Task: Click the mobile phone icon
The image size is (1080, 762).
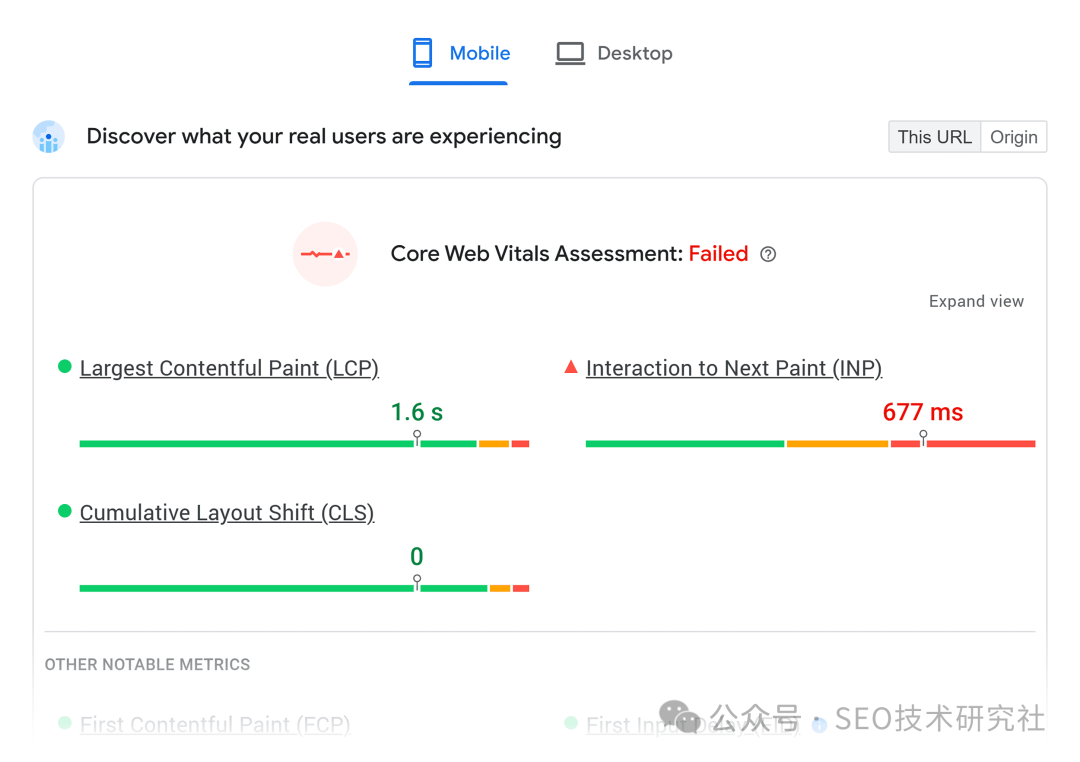Action: pos(423,53)
